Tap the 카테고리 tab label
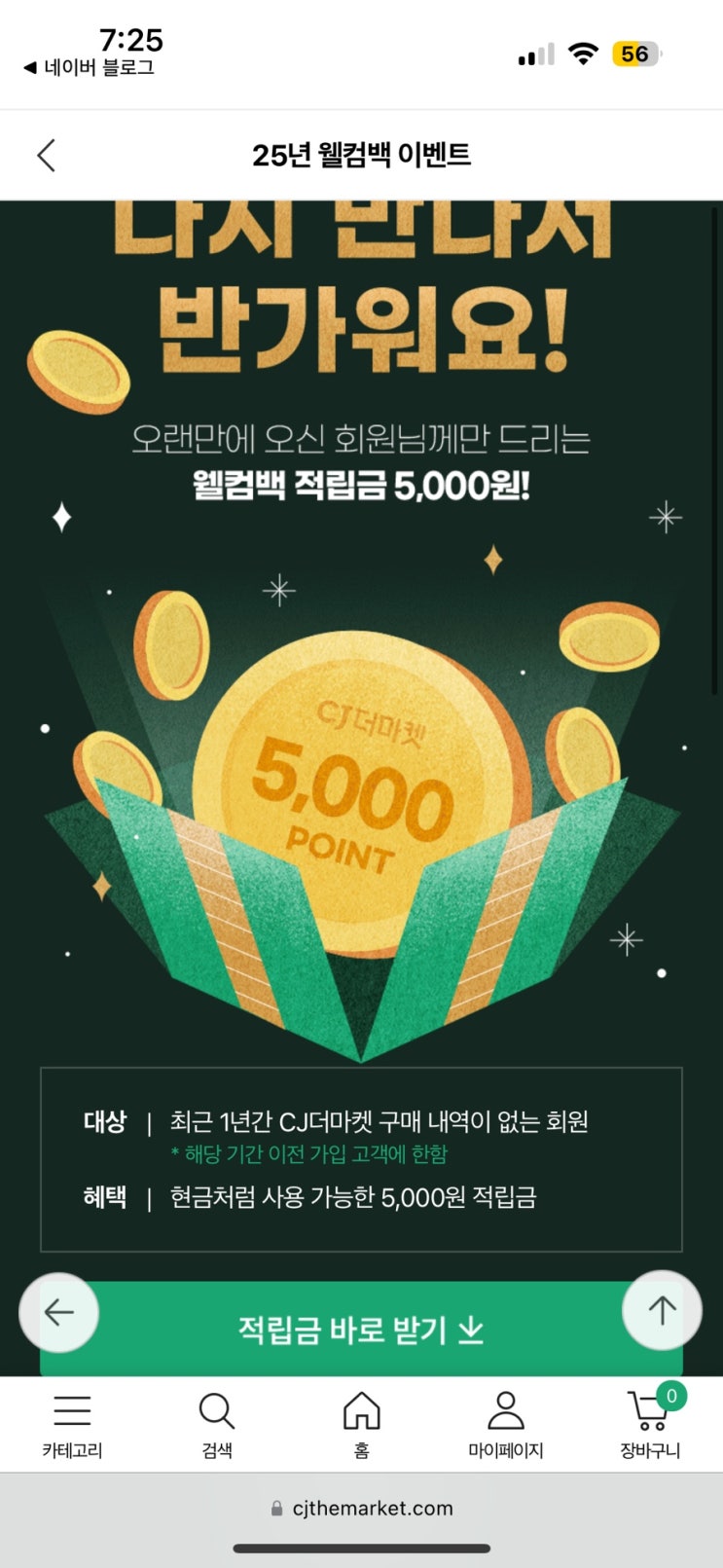Screen dimensions: 723x1568 tap(72, 1450)
